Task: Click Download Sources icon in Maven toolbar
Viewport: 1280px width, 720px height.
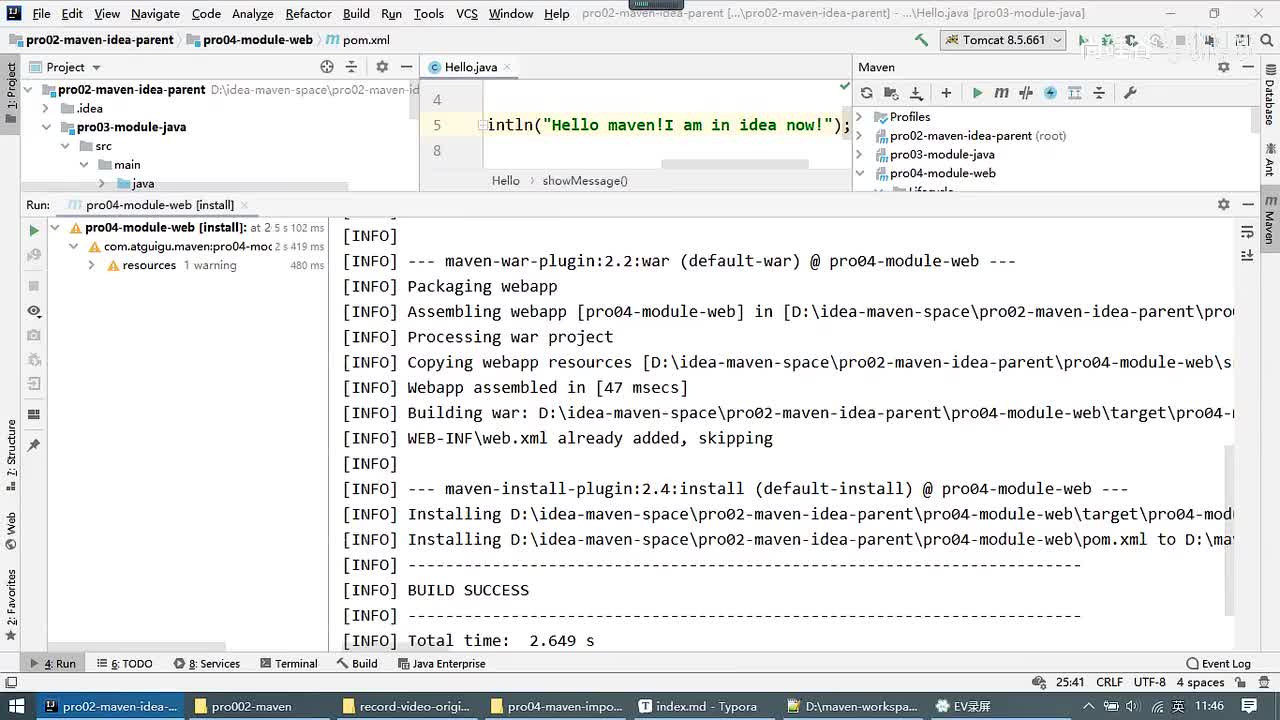Action: [x=915, y=93]
